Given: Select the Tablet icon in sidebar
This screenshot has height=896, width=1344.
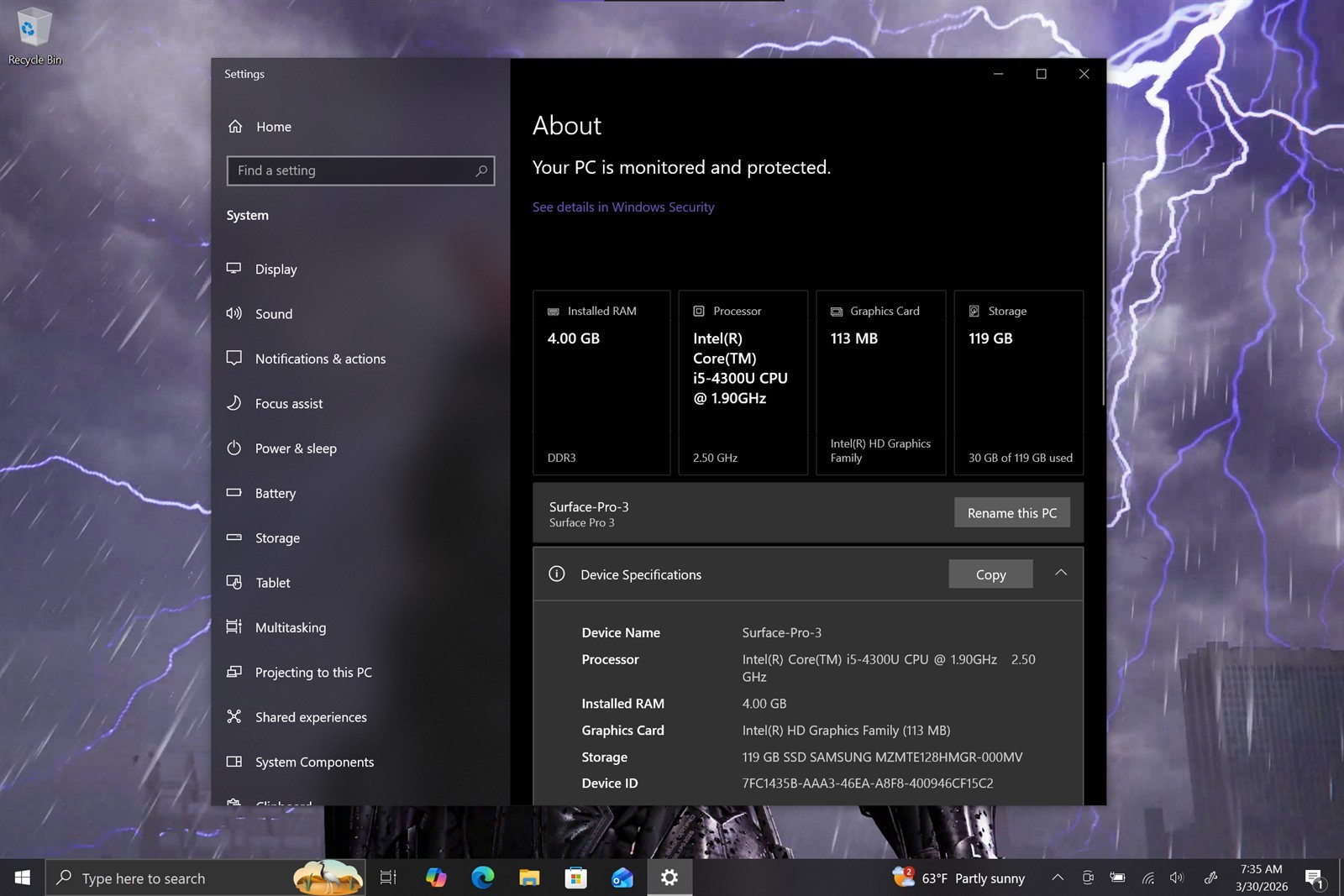Looking at the screenshot, I should (234, 582).
